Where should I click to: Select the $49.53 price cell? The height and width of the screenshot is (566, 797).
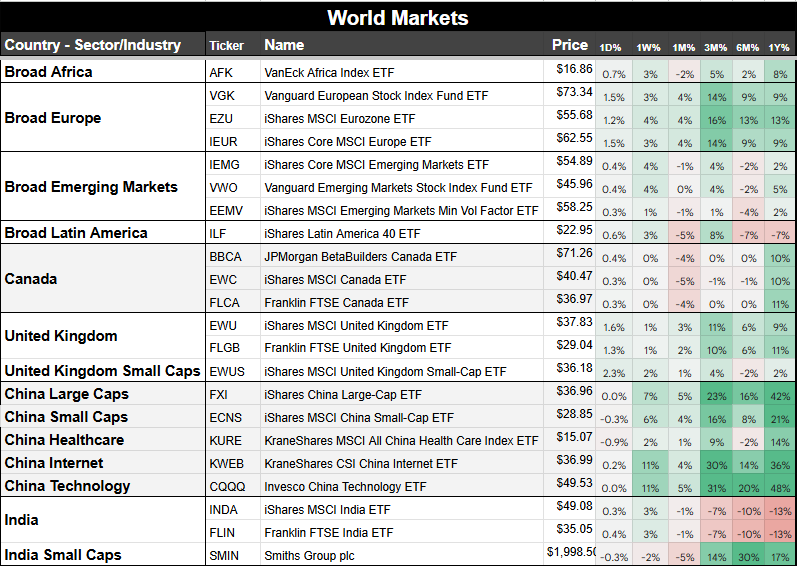click(x=569, y=485)
